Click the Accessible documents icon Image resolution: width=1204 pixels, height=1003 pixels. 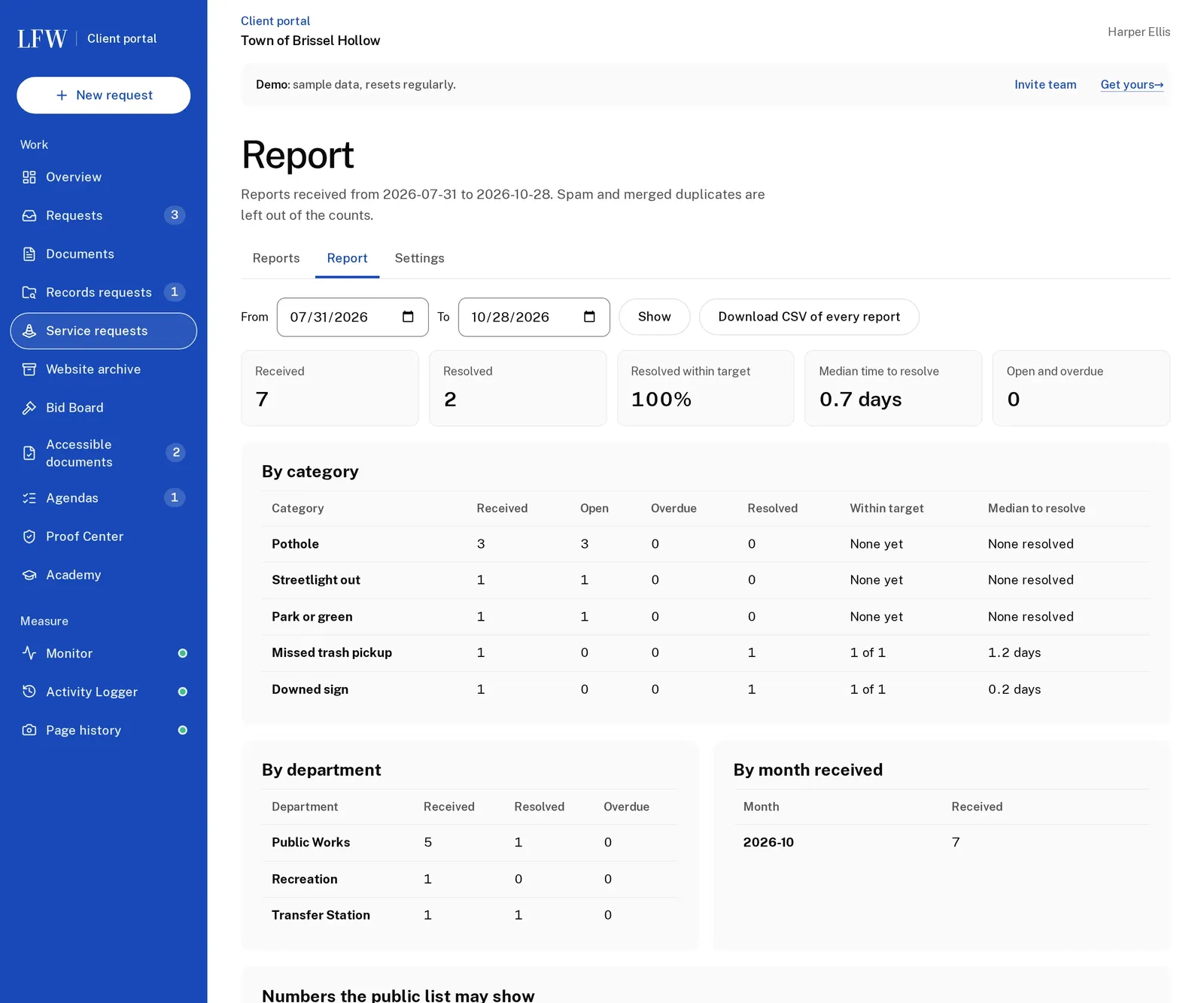29,453
